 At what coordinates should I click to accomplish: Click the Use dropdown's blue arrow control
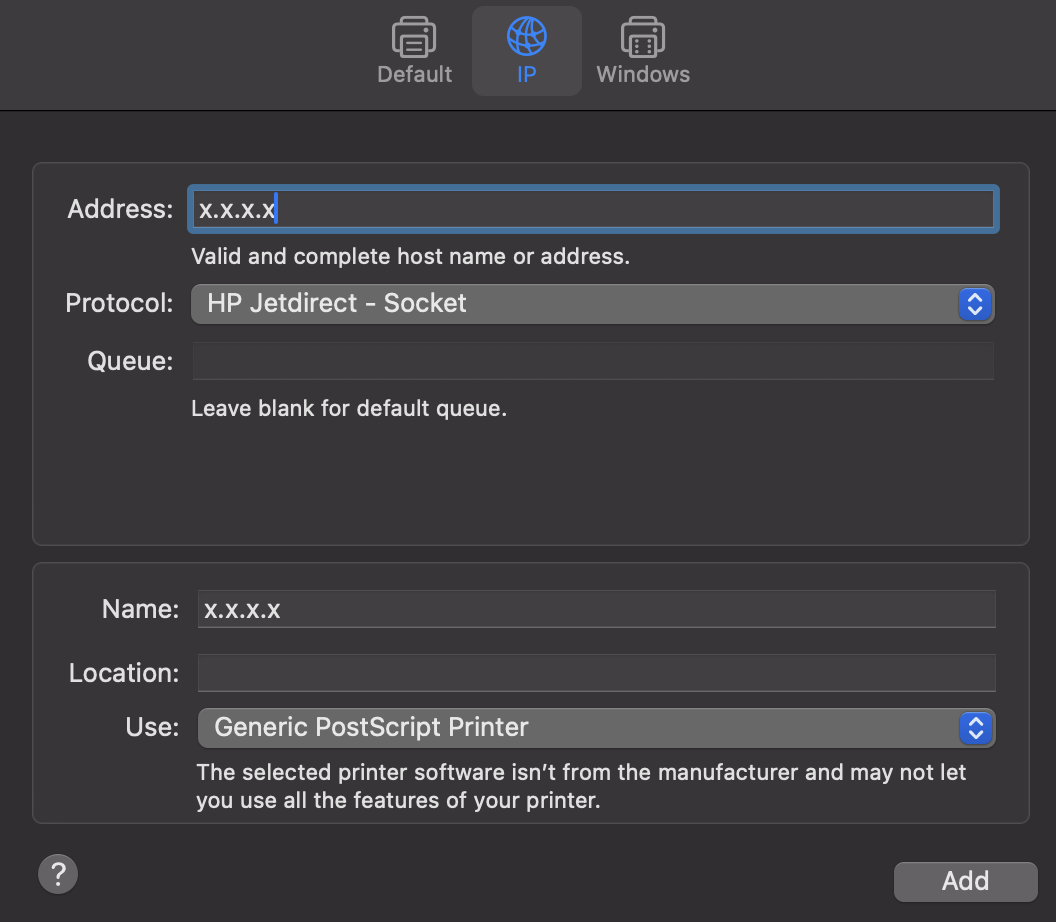[974, 728]
